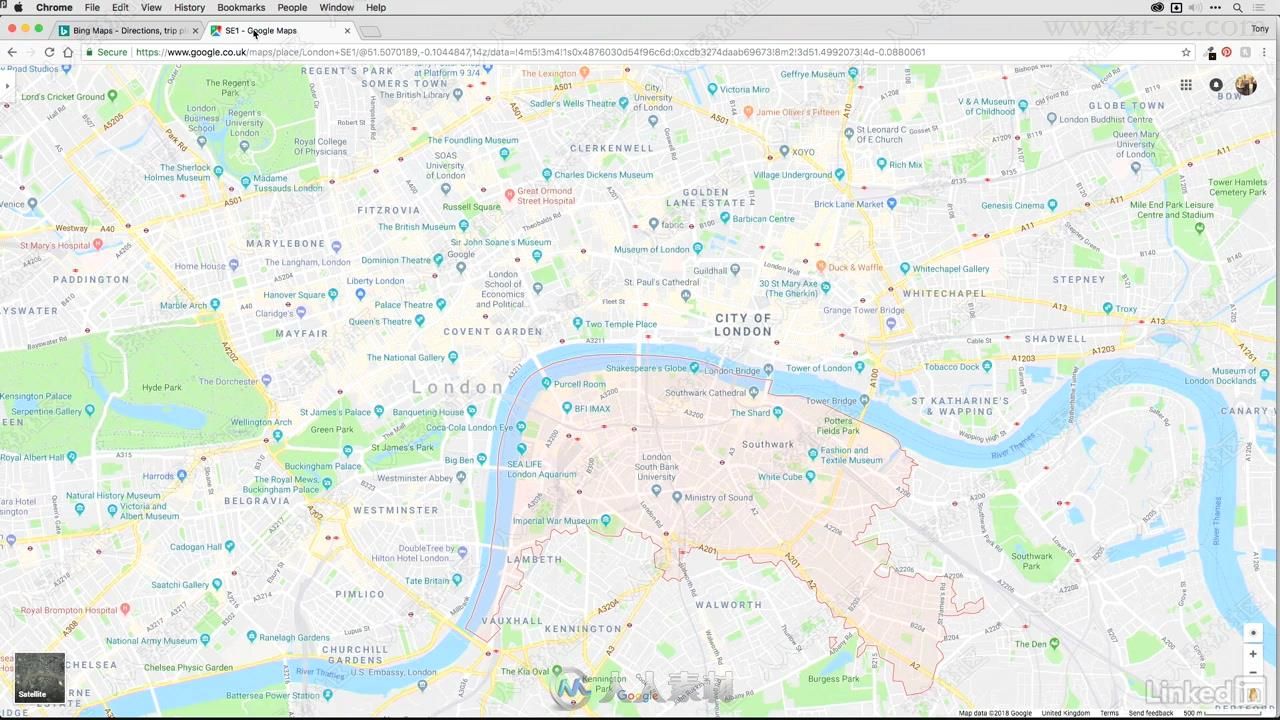Click the Creative Cloud menu bar icon
Screen dimensions: 1280x720
pyautogui.click(x=1157, y=7)
